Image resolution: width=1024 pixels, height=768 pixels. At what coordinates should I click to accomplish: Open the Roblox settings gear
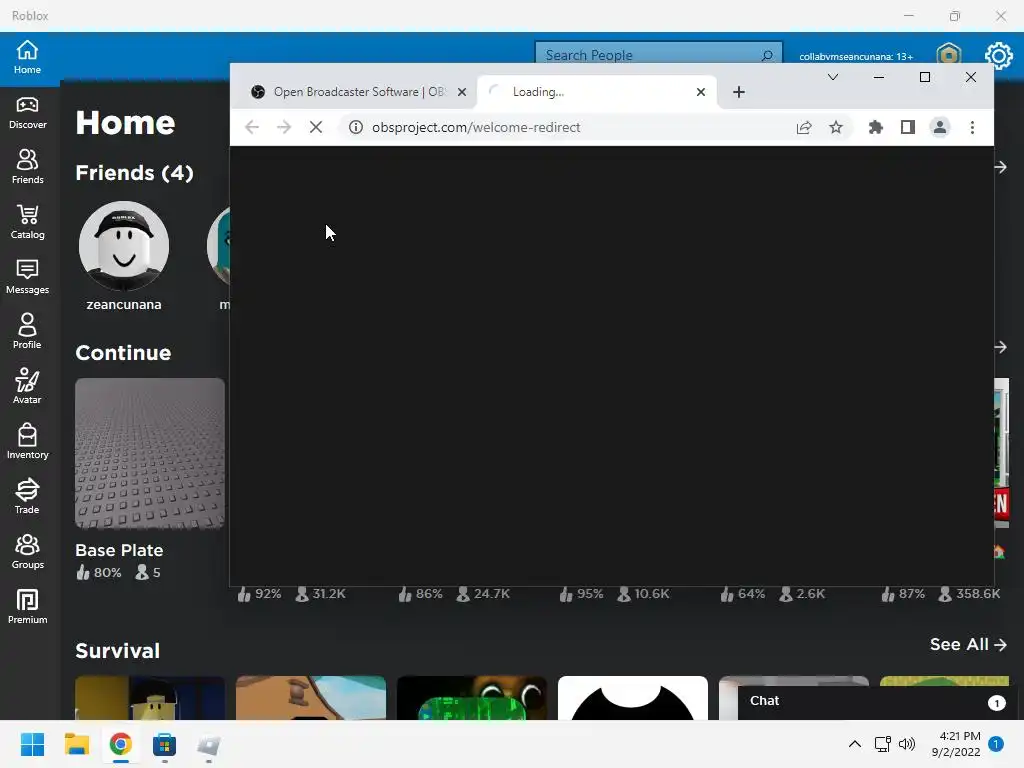(999, 56)
